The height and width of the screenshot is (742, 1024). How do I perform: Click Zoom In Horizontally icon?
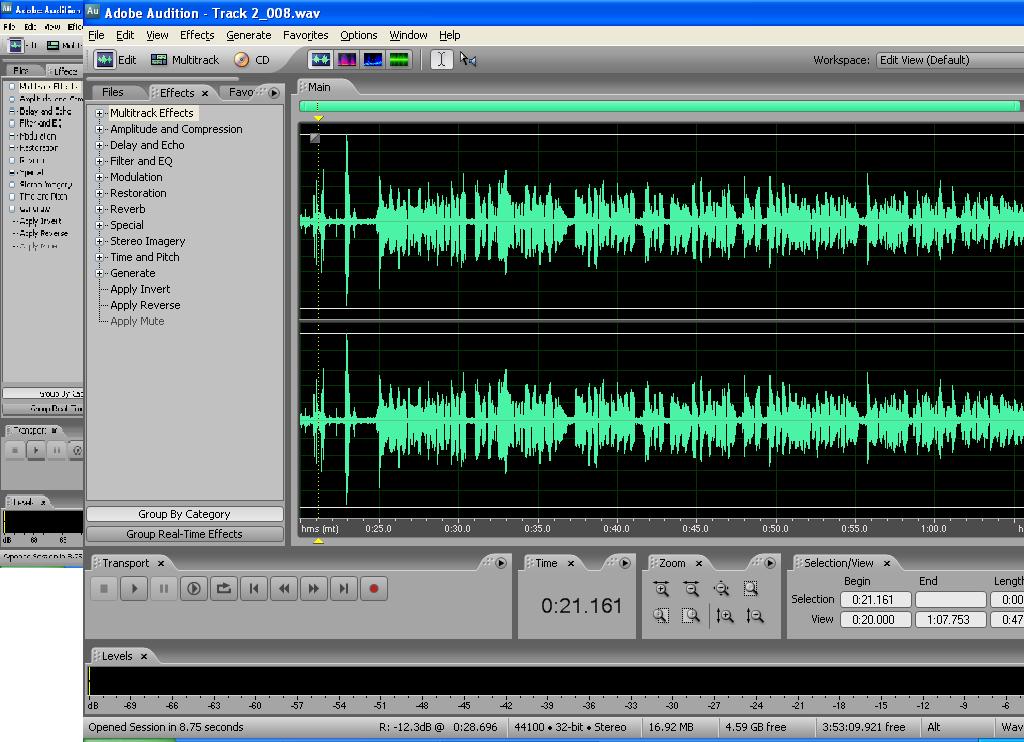click(x=661, y=589)
